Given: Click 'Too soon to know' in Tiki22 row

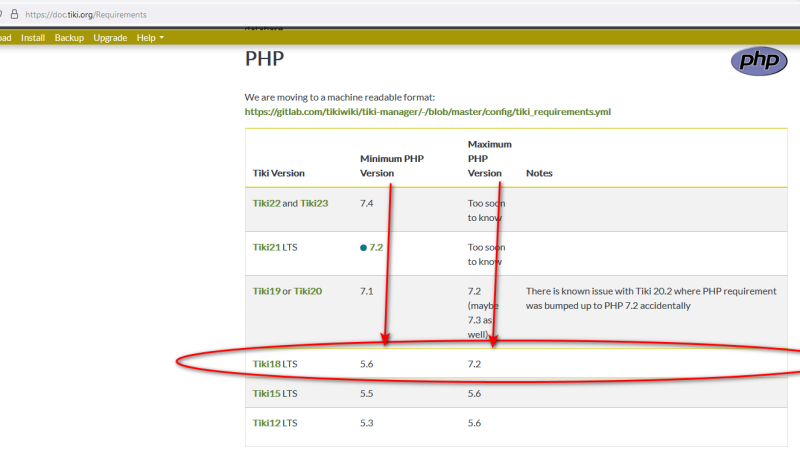Looking at the screenshot, I should pos(486,210).
